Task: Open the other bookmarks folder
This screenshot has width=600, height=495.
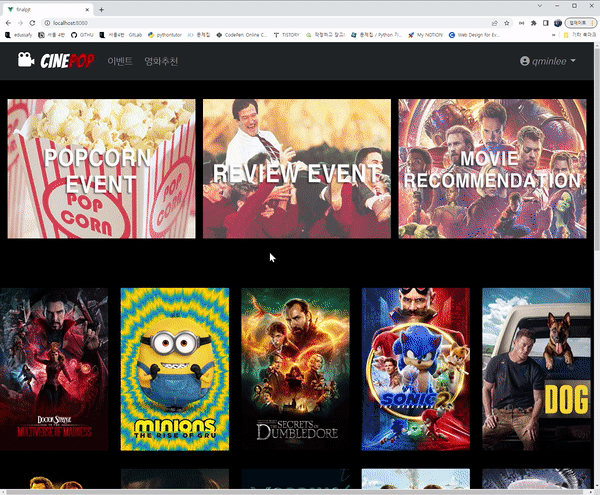Action: point(579,35)
